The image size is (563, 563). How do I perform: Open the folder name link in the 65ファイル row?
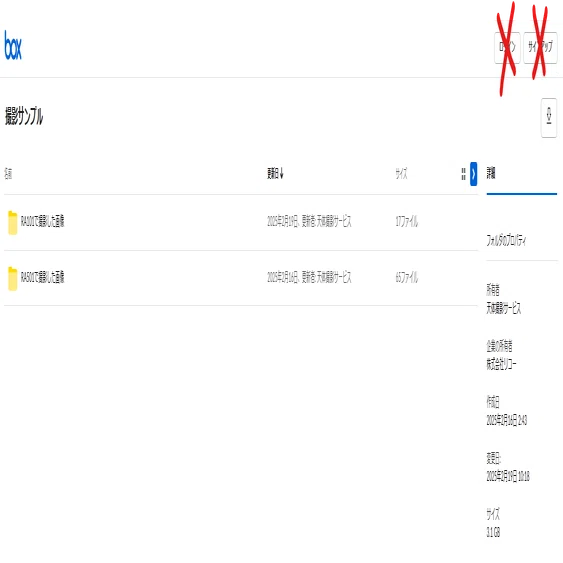42,277
